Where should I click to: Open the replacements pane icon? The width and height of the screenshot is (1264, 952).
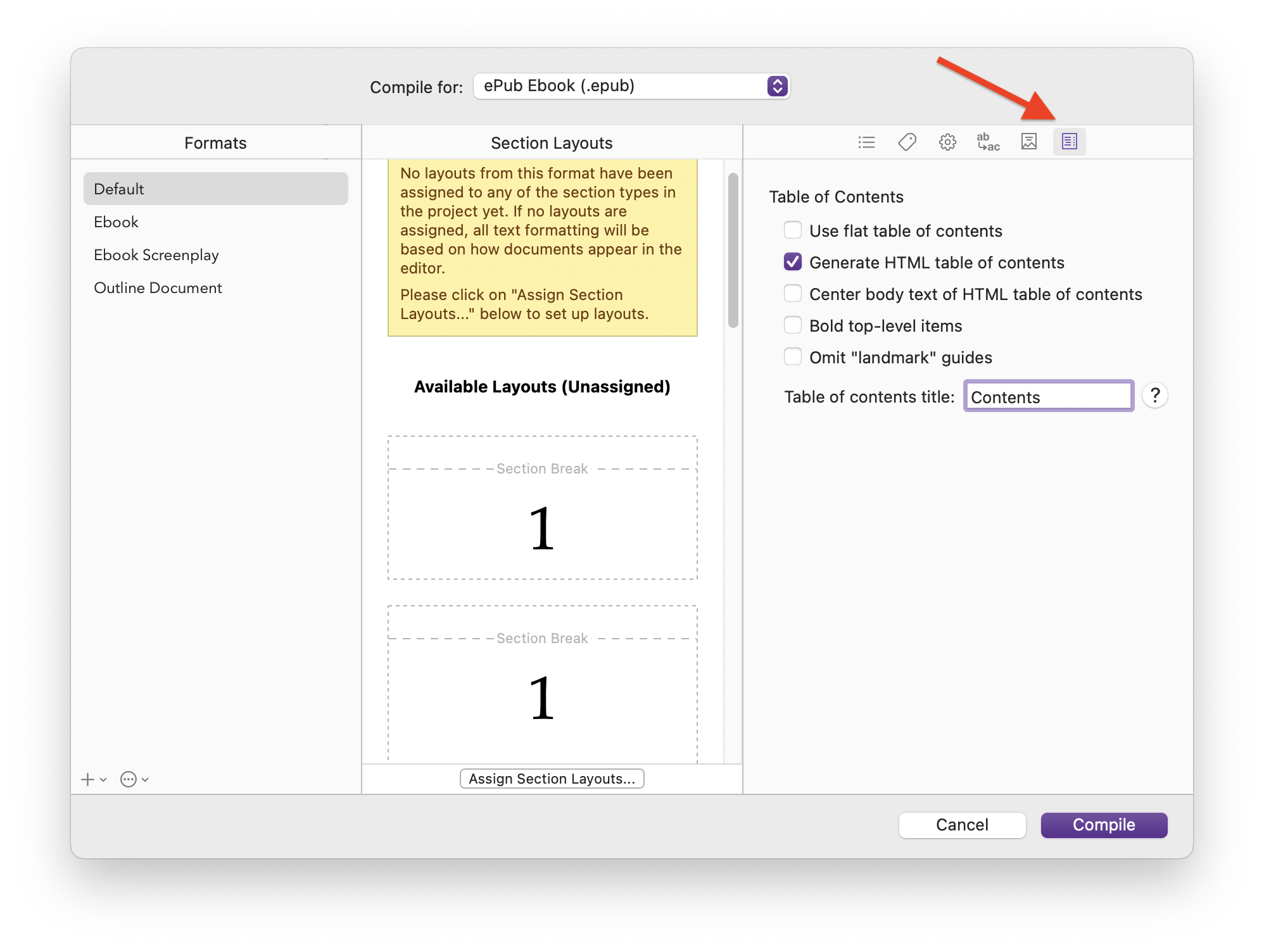tap(988, 142)
